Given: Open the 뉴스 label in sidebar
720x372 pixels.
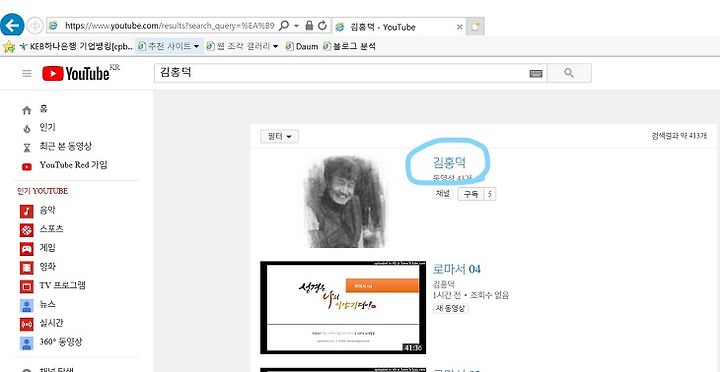Looking at the screenshot, I should (x=47, y=304).
